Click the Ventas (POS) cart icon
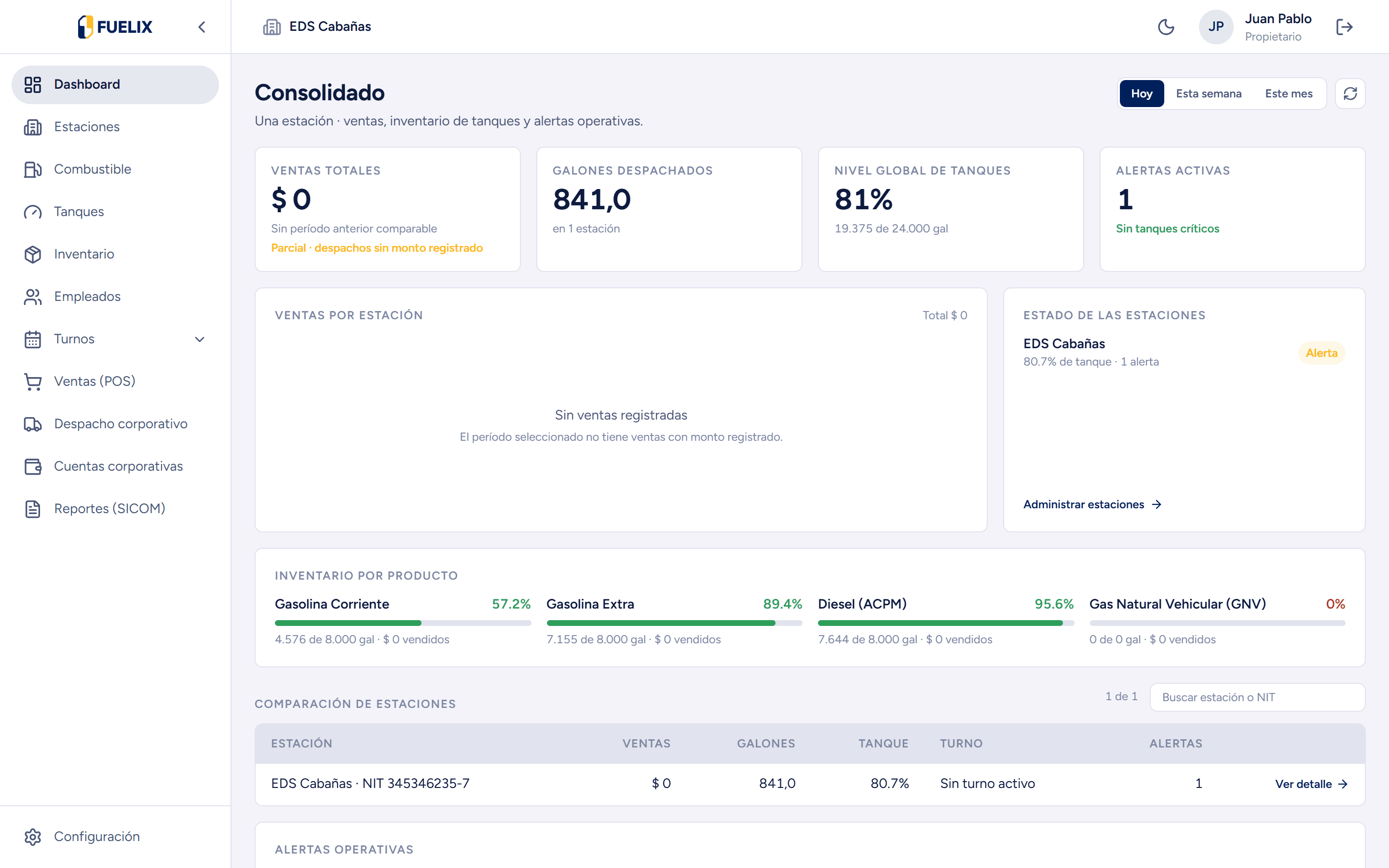This screenshot has width=1389, height=868. coord(33,382)
